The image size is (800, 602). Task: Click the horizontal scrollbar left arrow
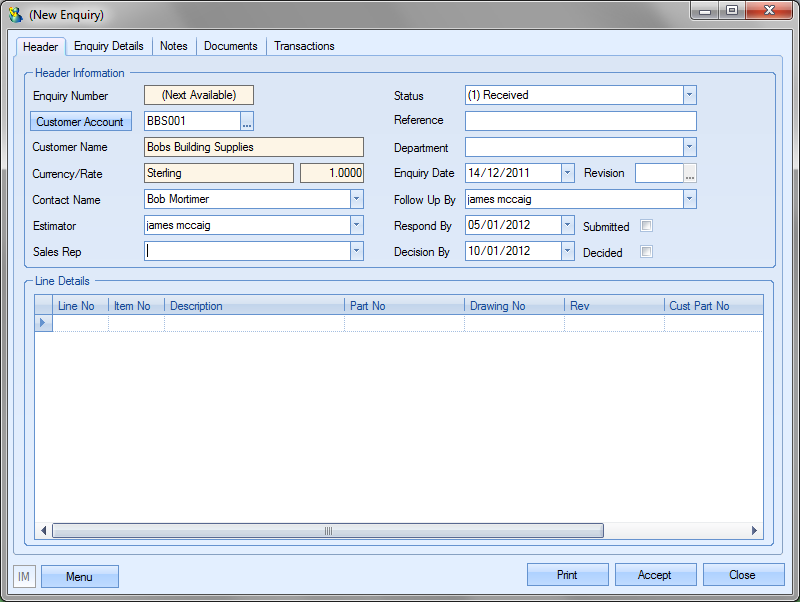44,531
